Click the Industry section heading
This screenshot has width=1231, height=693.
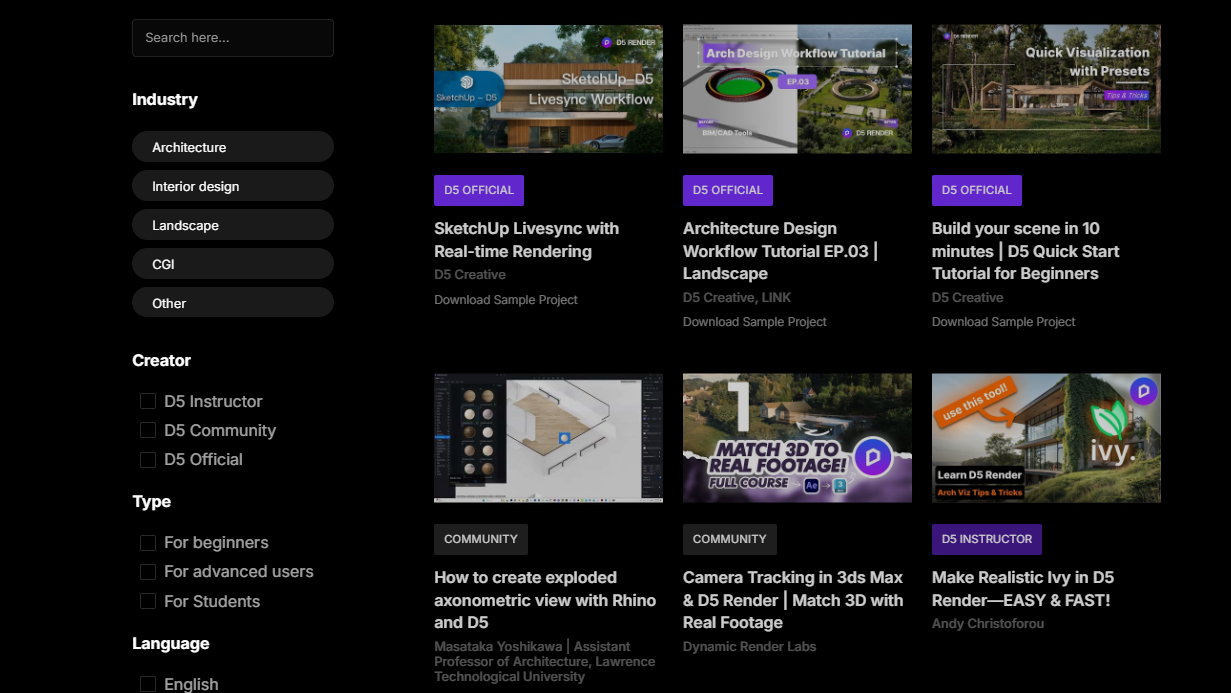pyautogui.click(x=165, y=100)
